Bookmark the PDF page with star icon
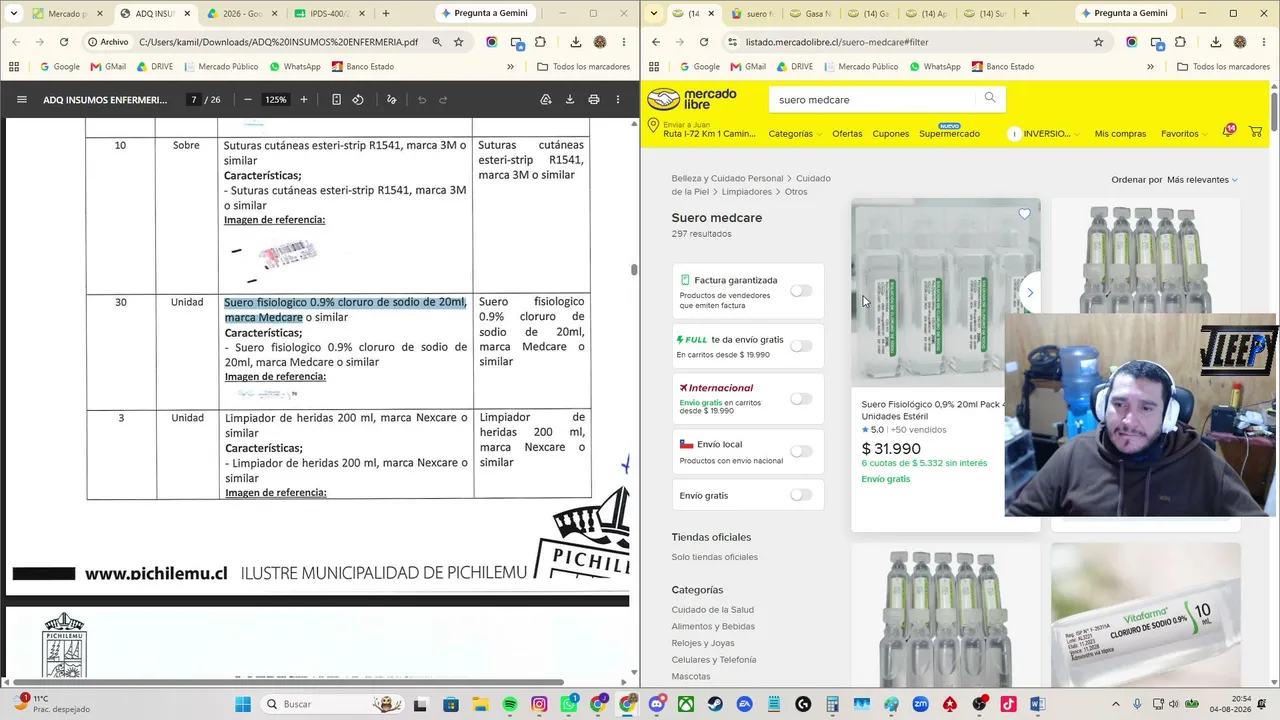The image size is (1280, 720). pos(459,42)
